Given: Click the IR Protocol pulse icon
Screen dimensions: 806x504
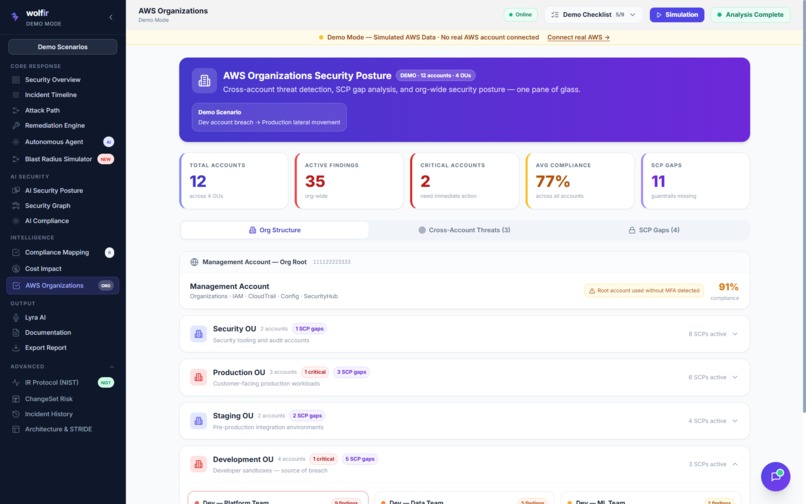Looking at the screenshot, I should pos(16,382).
